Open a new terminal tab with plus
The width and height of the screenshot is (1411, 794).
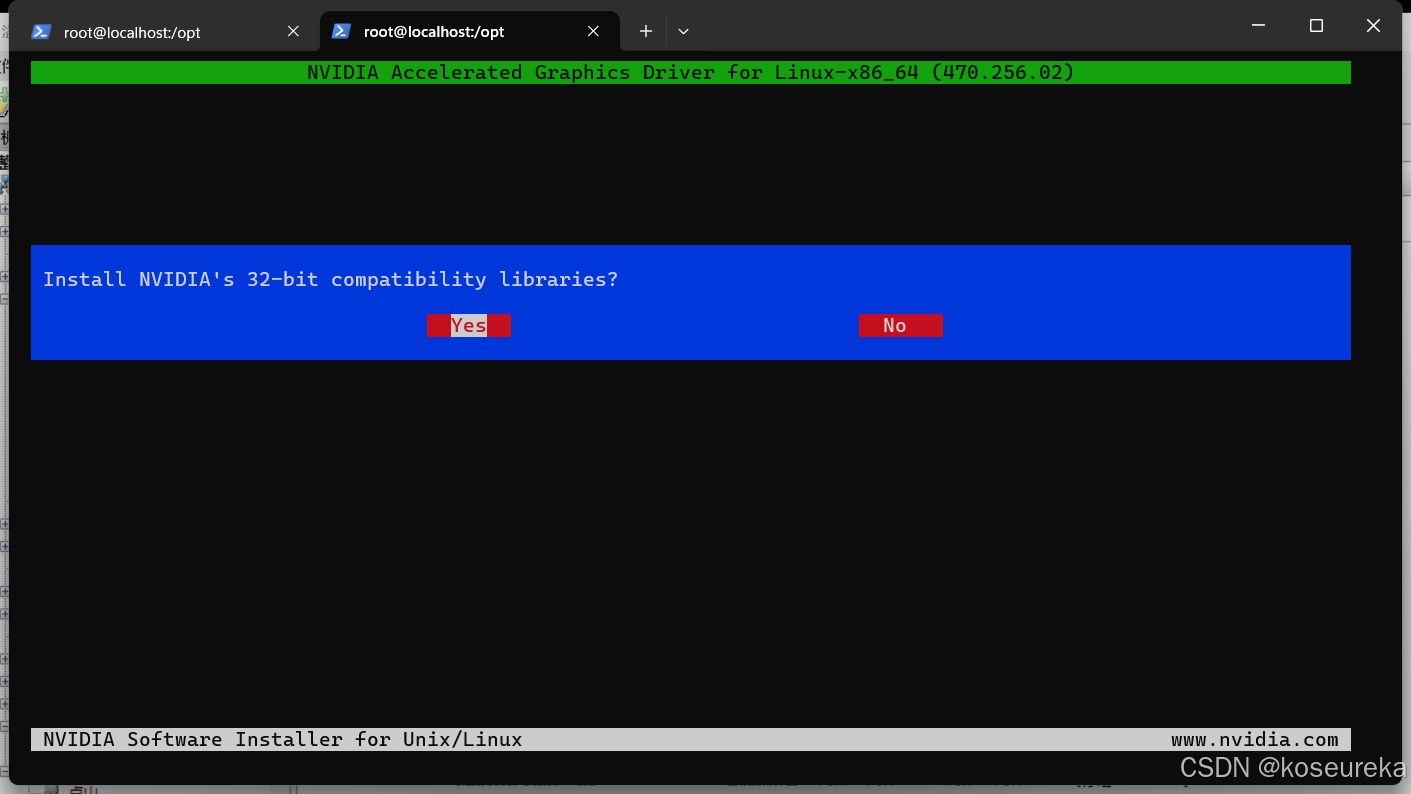coord(646,32)
